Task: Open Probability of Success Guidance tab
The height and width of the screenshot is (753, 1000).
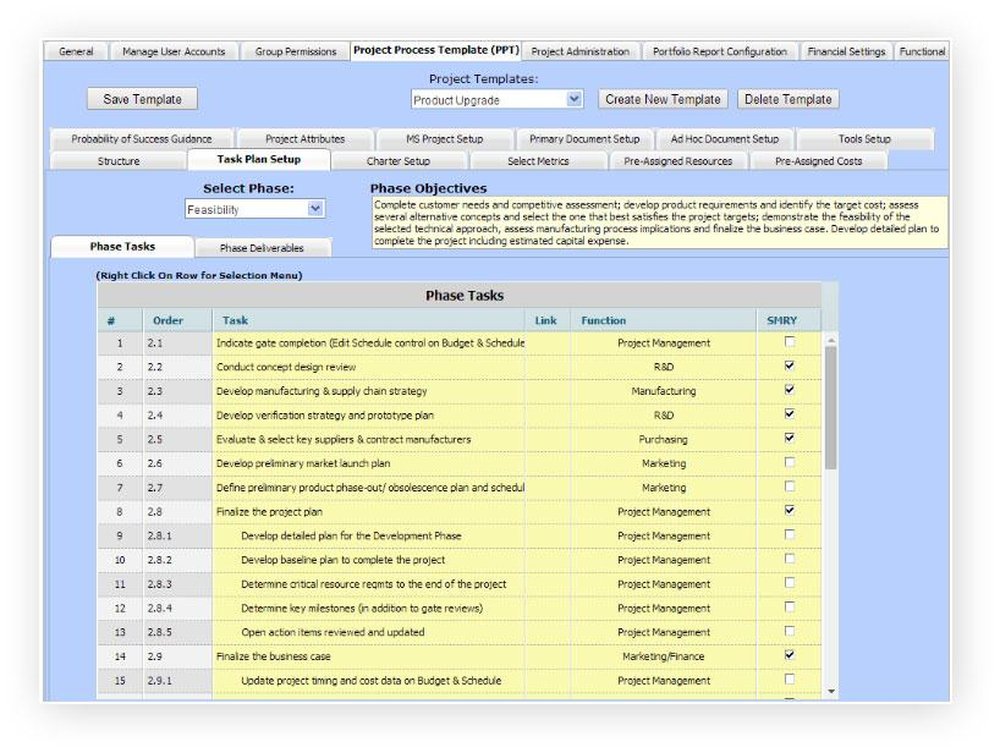Action: coord(142,139)
